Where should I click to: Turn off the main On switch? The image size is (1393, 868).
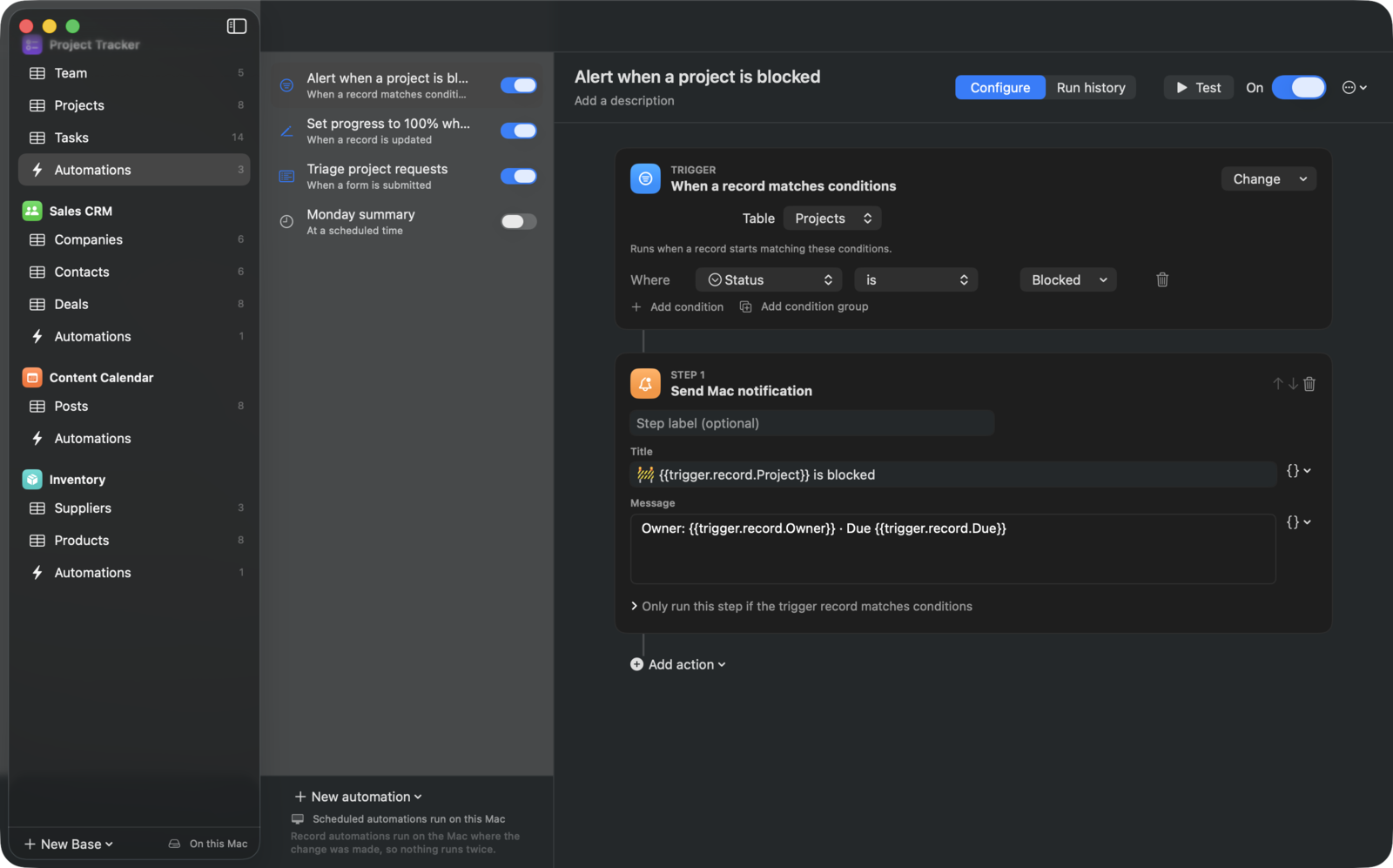coord(1299,87)
